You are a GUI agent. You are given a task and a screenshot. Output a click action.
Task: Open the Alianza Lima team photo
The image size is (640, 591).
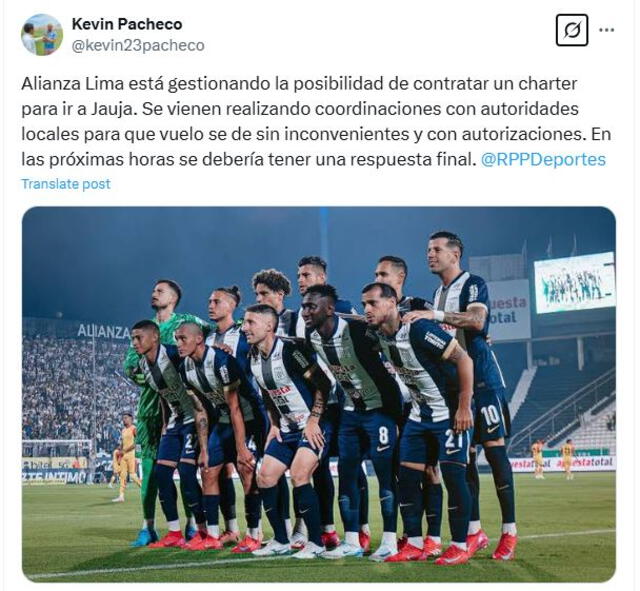pyautogui.click(x=319, y=394)
